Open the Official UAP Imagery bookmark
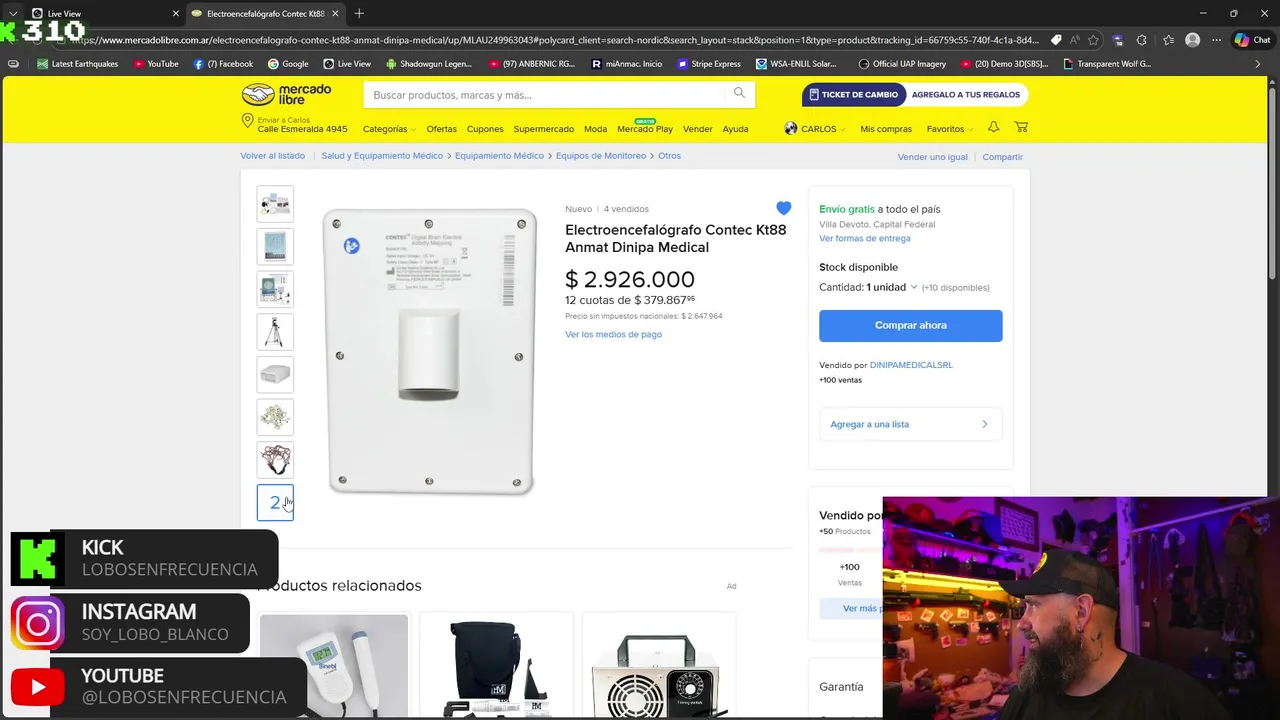This screenshot has width=1280, height=720. coord(902,64)
